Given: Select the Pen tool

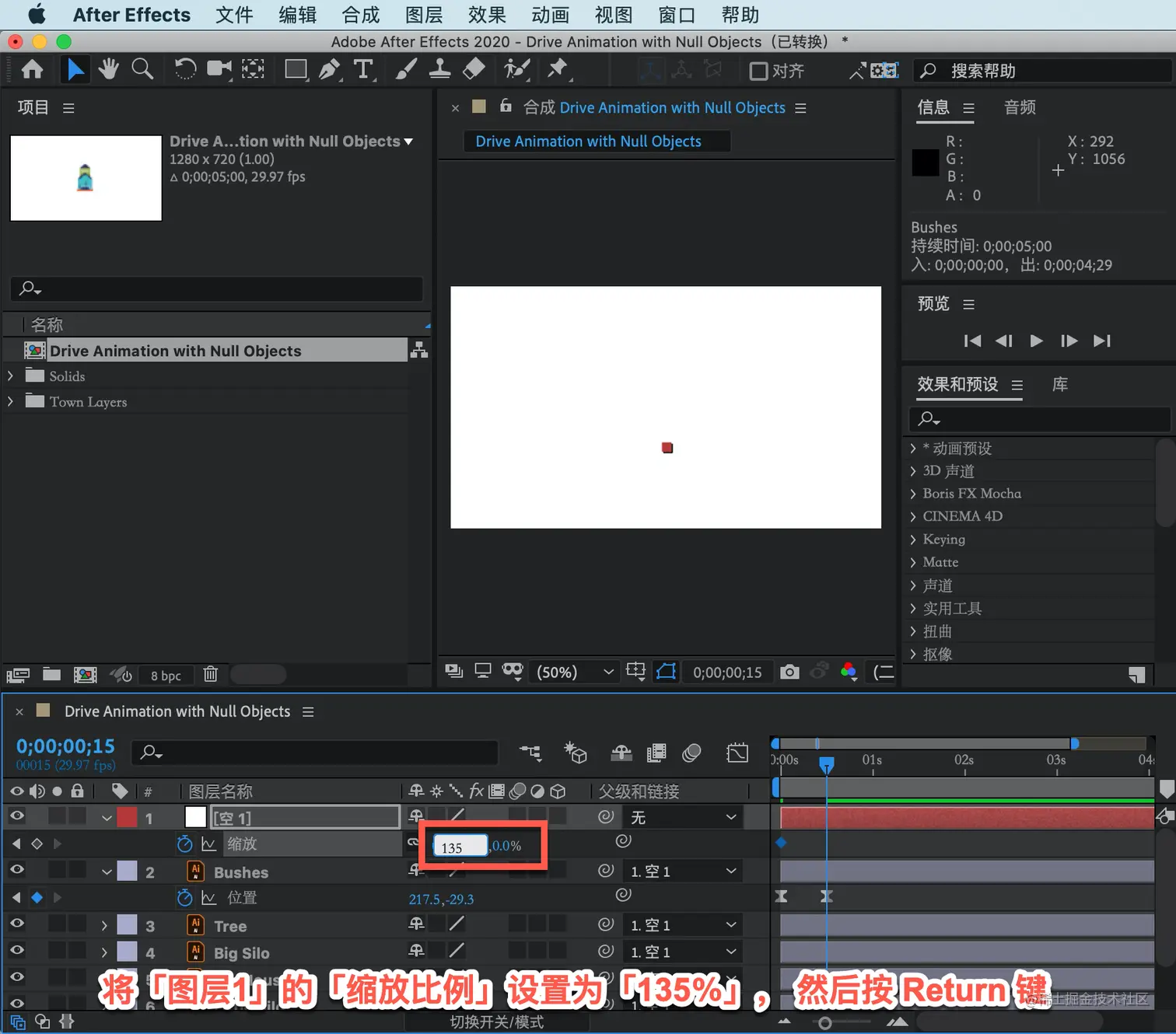Looking at the screenshot, I should click(x=330, y=69).
